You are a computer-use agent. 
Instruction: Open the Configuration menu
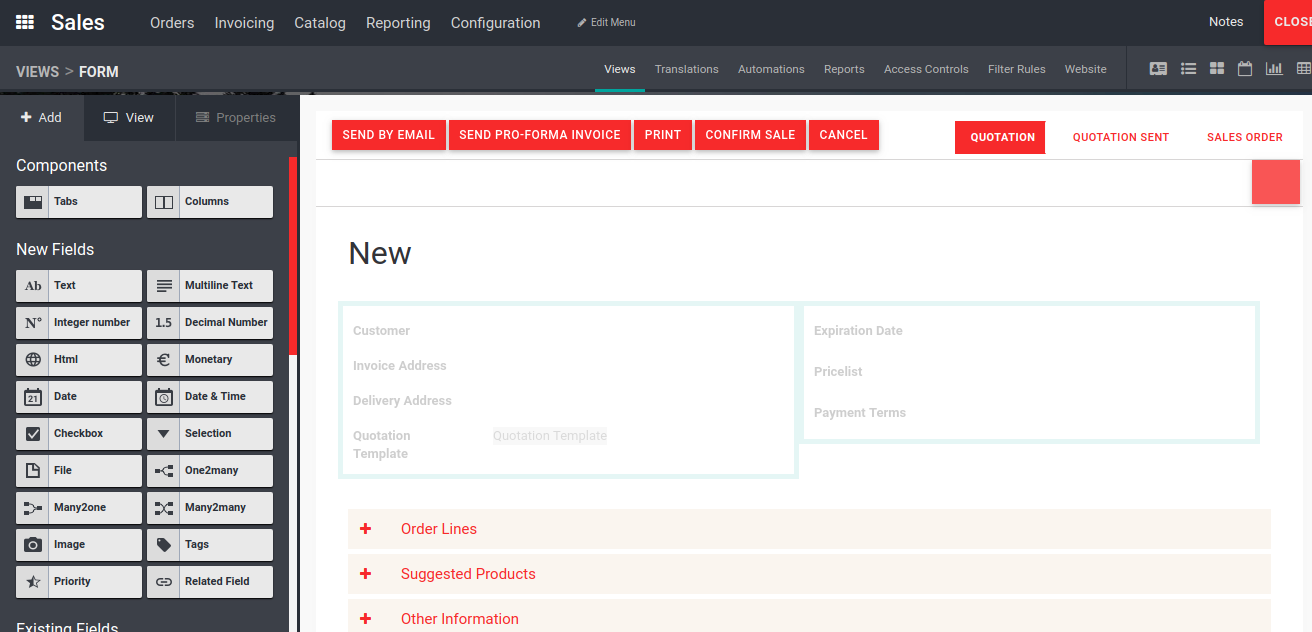pyautogui.click(x=495, y=23)
